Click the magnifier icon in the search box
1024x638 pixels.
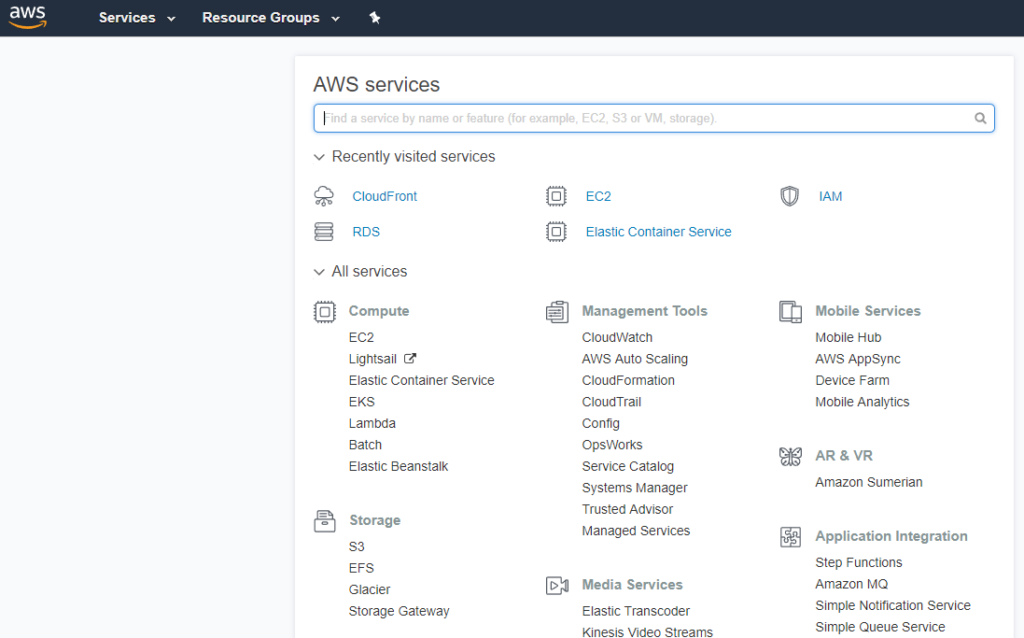pyautogui.click(x=980, y=118)
